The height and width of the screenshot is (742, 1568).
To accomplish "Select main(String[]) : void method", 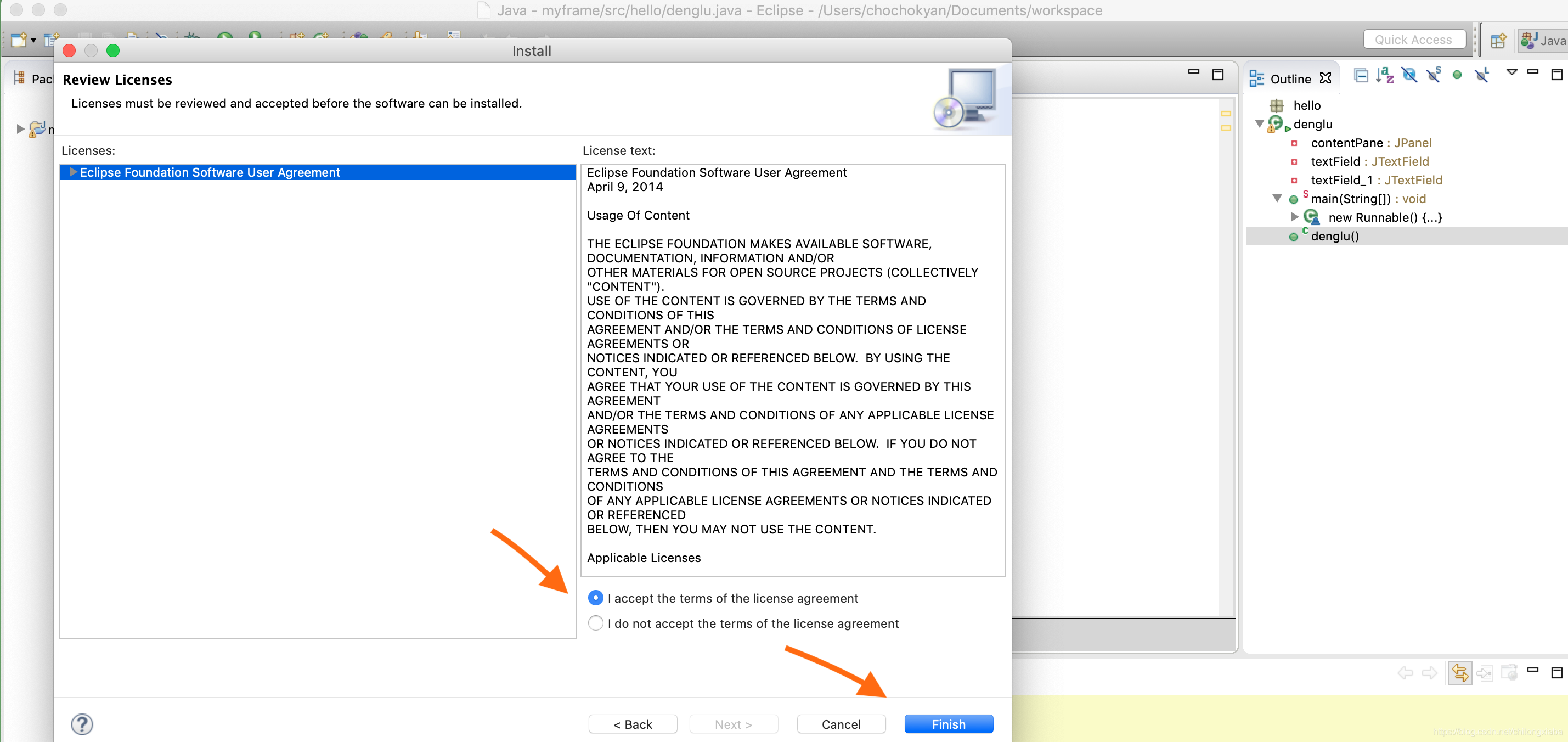I will (1368, 199).
